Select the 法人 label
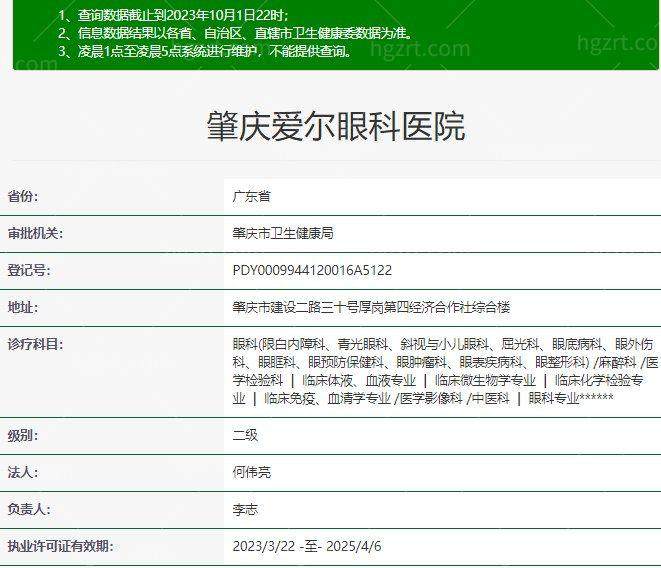The width and height of the screenshot is (661, 568). pyautogui.click(x=23, y=472)
